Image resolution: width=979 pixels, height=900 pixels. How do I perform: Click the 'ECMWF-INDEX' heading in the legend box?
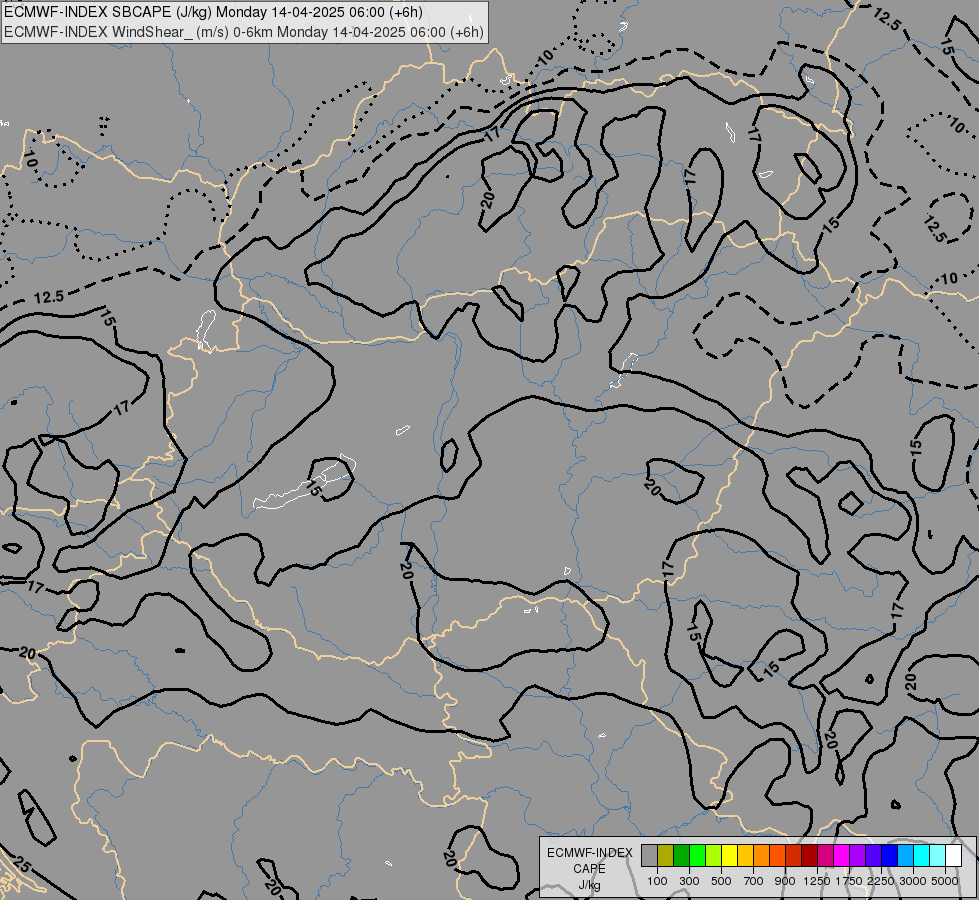point(589,853)
